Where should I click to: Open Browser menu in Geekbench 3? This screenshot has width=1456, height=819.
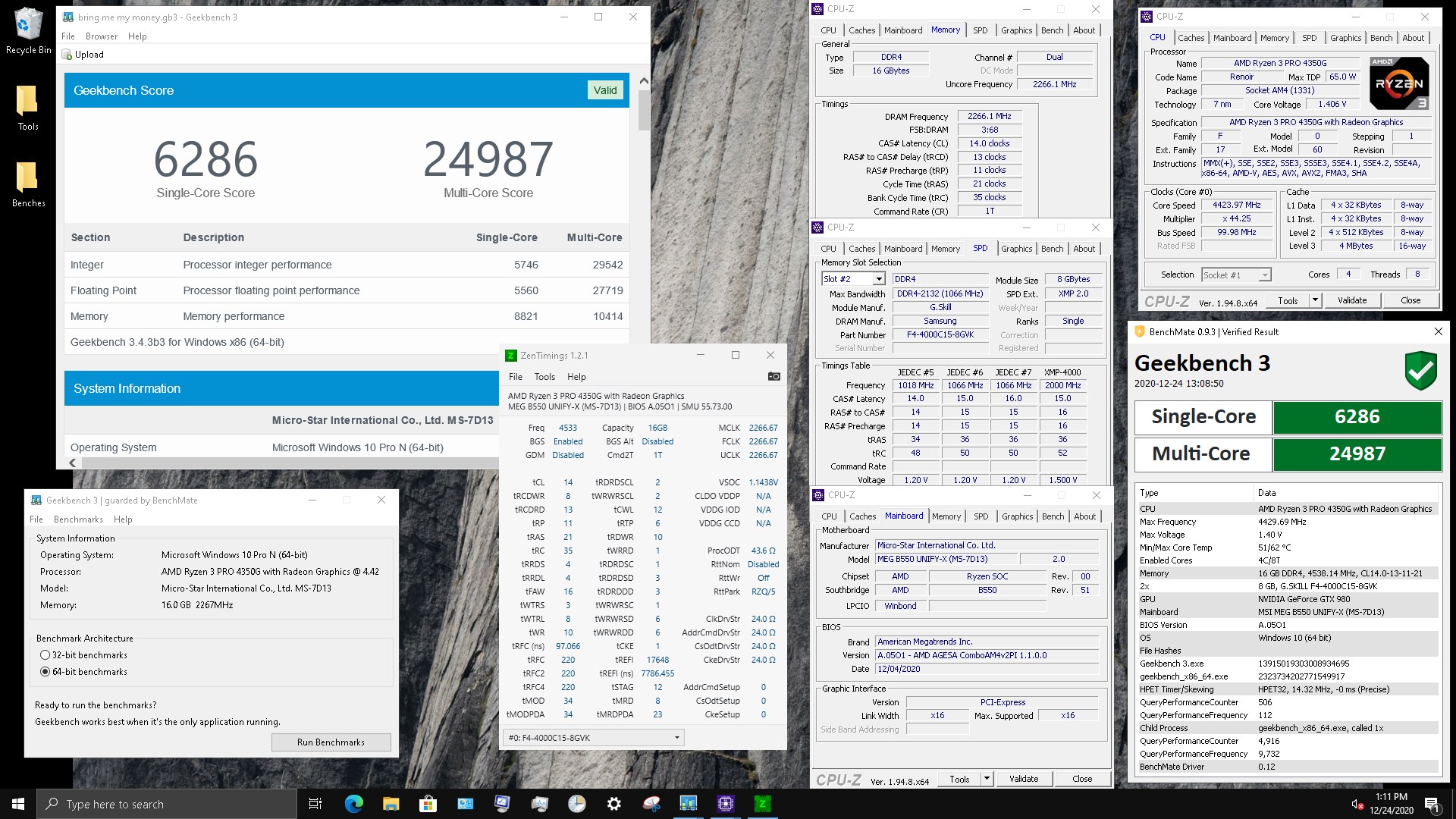tap(102, 36)
